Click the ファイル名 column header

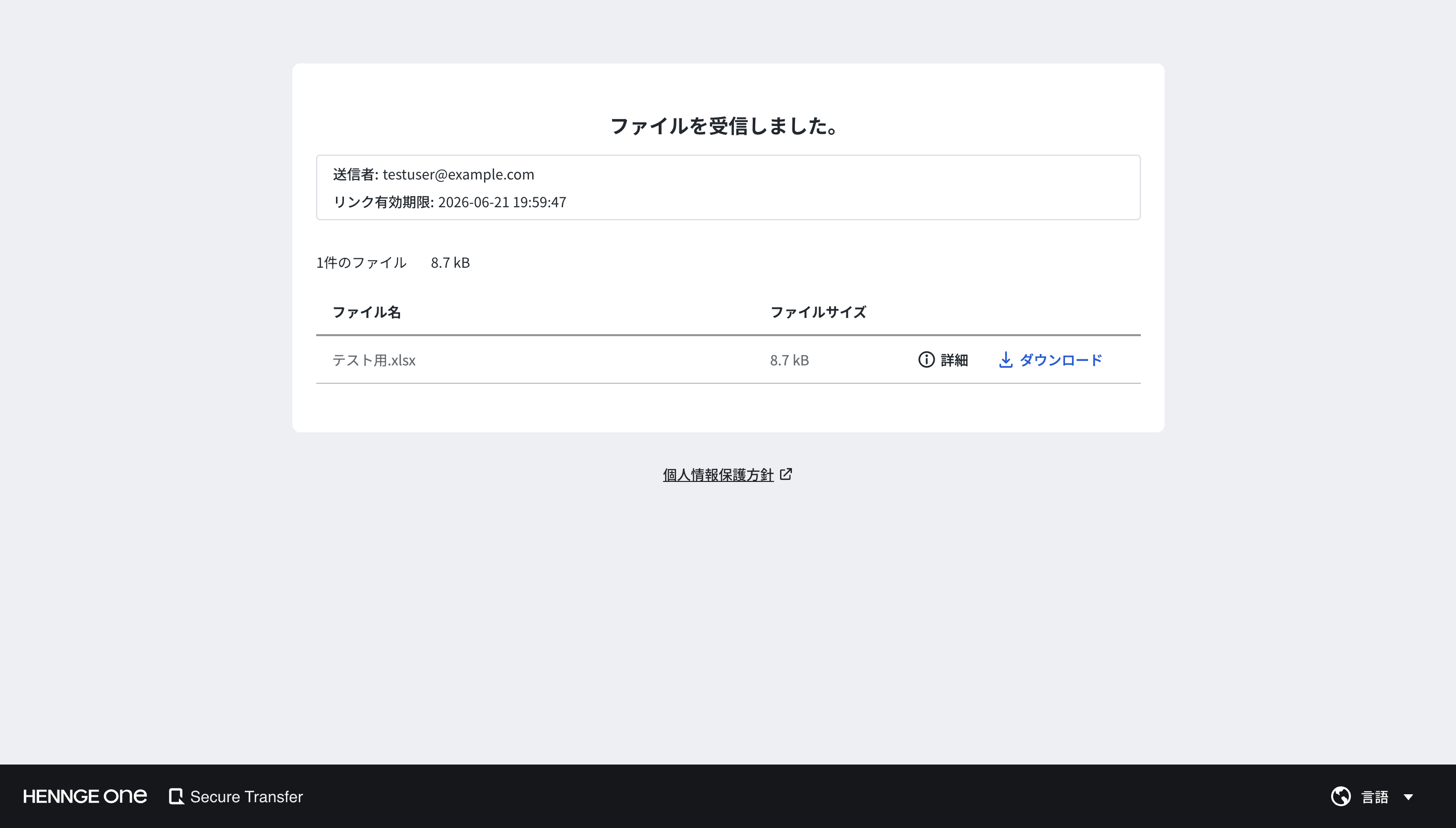[x=367, y=312]
